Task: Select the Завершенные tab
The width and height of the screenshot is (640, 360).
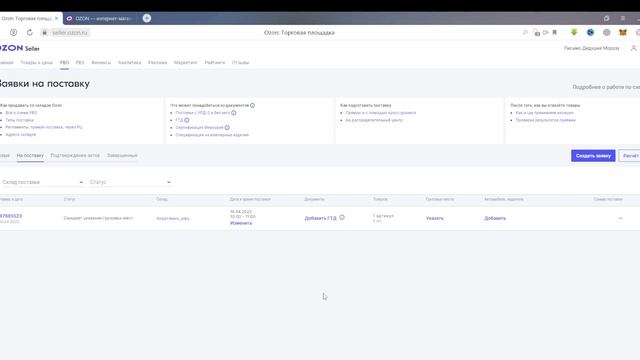Action: pos(122,156)
